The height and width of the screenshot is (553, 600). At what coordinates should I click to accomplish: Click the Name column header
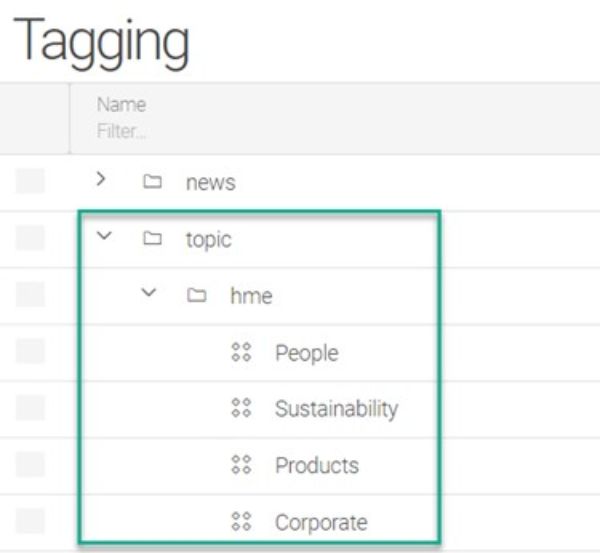[121, 105]
